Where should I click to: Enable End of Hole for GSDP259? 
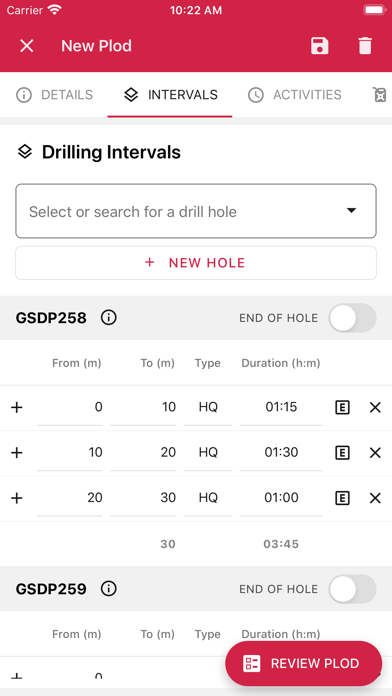pos(352,589)
